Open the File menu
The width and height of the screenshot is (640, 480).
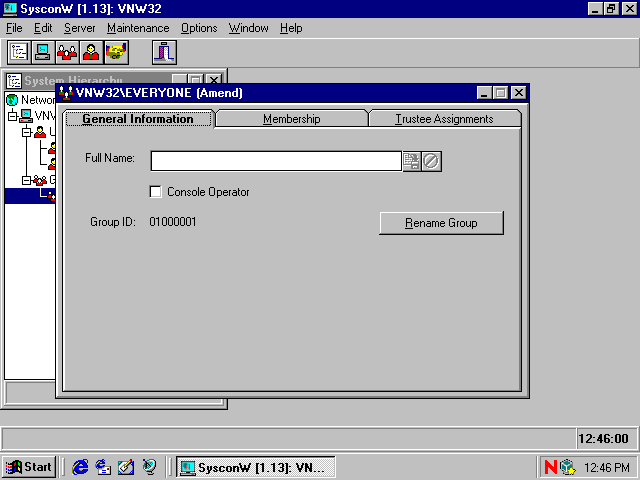[x=14, y=28]
